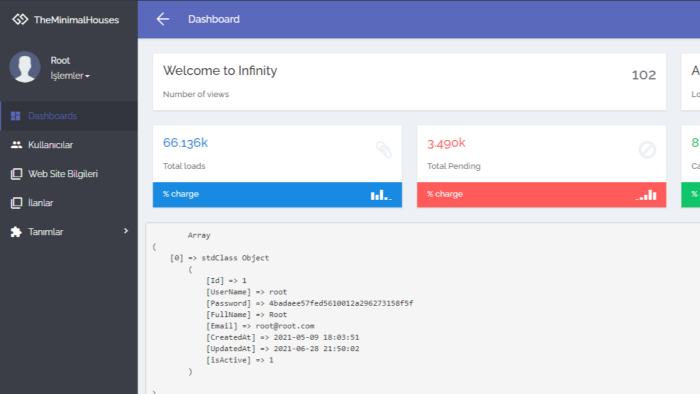Click the Number of views label

pyautogui.click(x=196, y=94)
